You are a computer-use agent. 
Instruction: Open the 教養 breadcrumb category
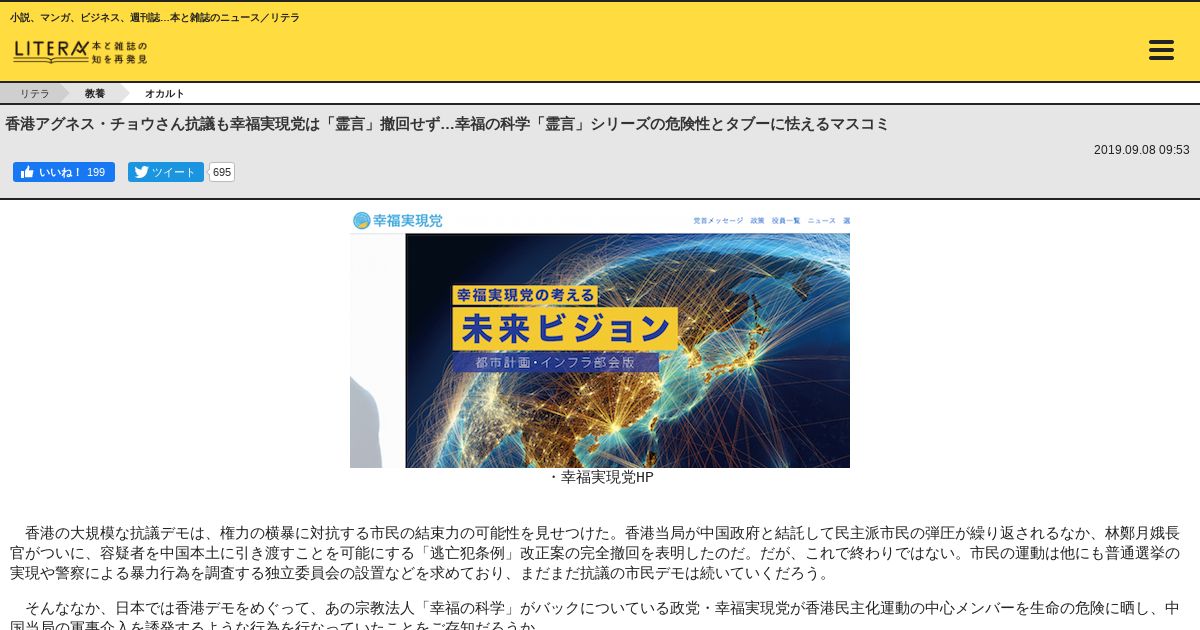point(95,93)
